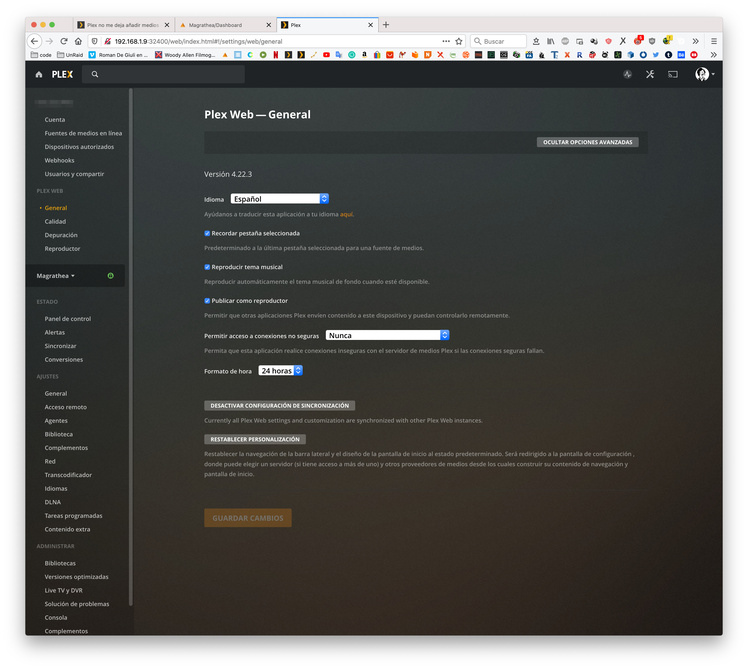Go back with the browser back arrow

pyautogui.click(x=34, y=41)
